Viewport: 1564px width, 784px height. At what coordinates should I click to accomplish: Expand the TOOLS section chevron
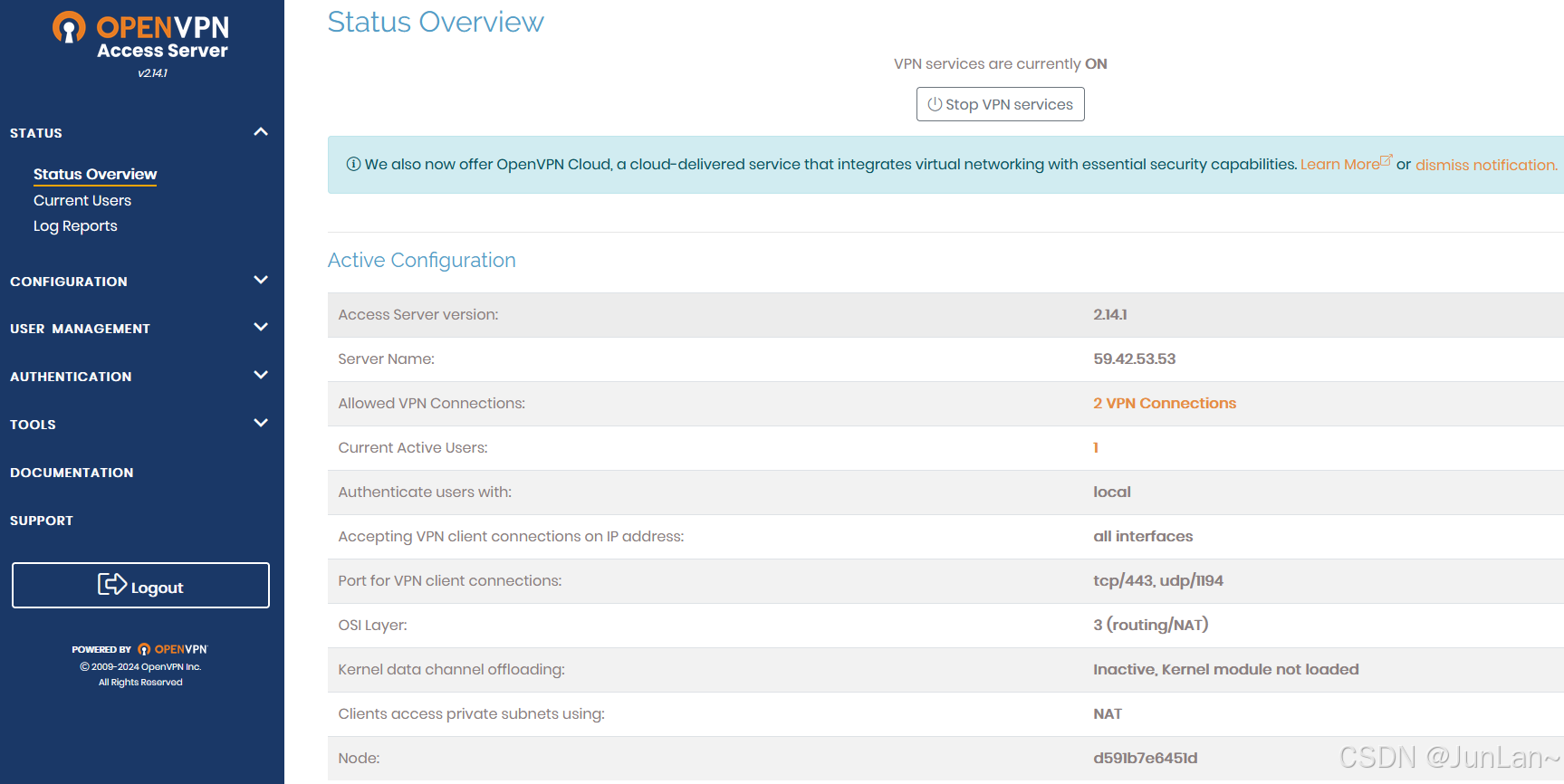point(261,424)
